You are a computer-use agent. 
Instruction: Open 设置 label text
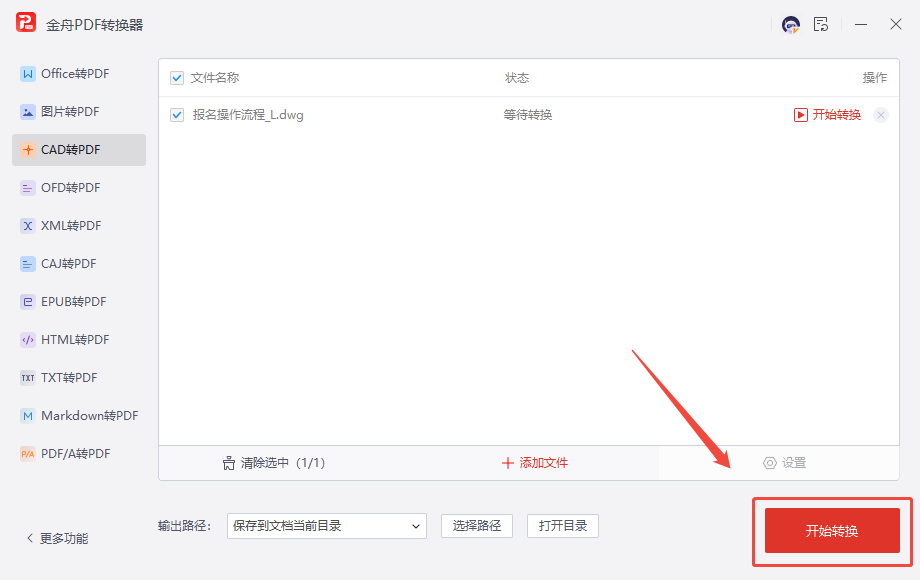794,463
